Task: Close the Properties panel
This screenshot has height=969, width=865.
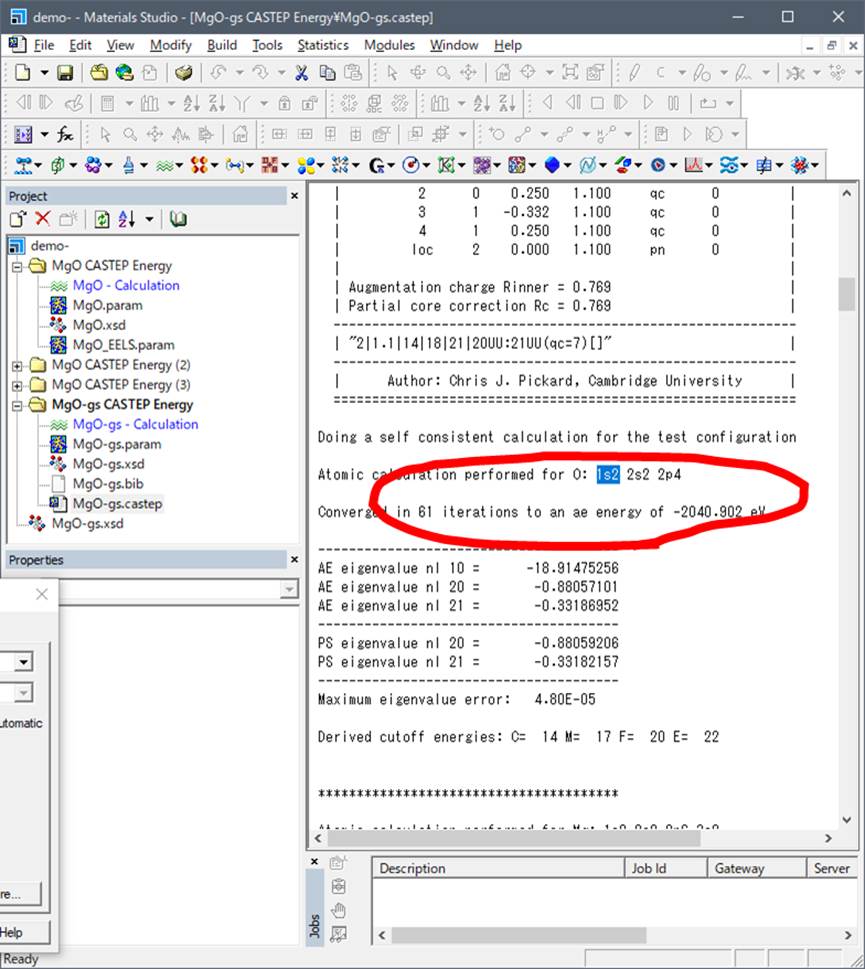Action: (x=295, y=560)
